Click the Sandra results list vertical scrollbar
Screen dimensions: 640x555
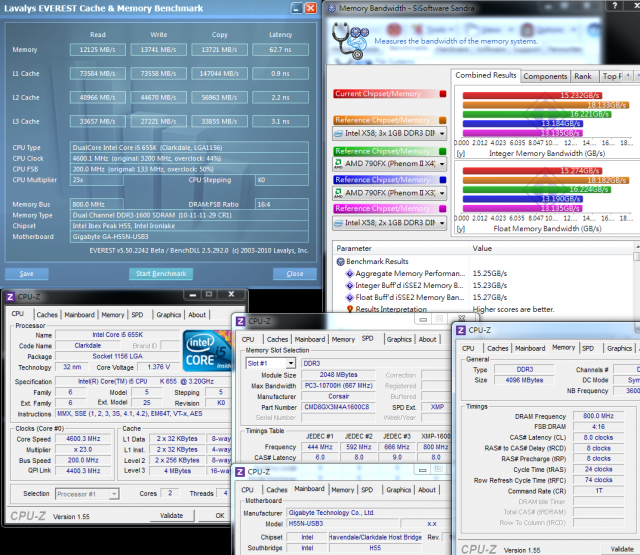click(636, 280)
